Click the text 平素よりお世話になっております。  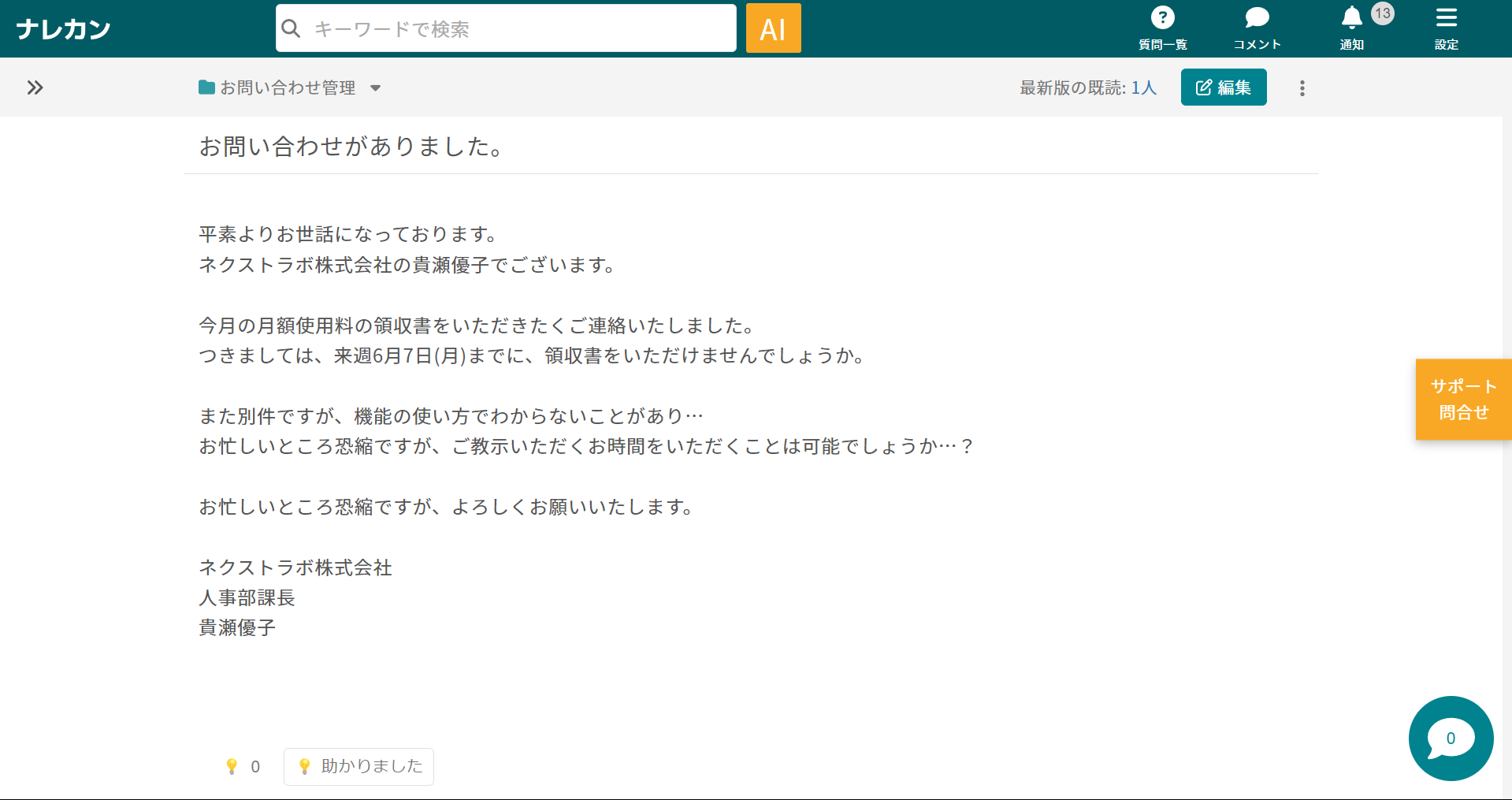click(x=348, y=234)
